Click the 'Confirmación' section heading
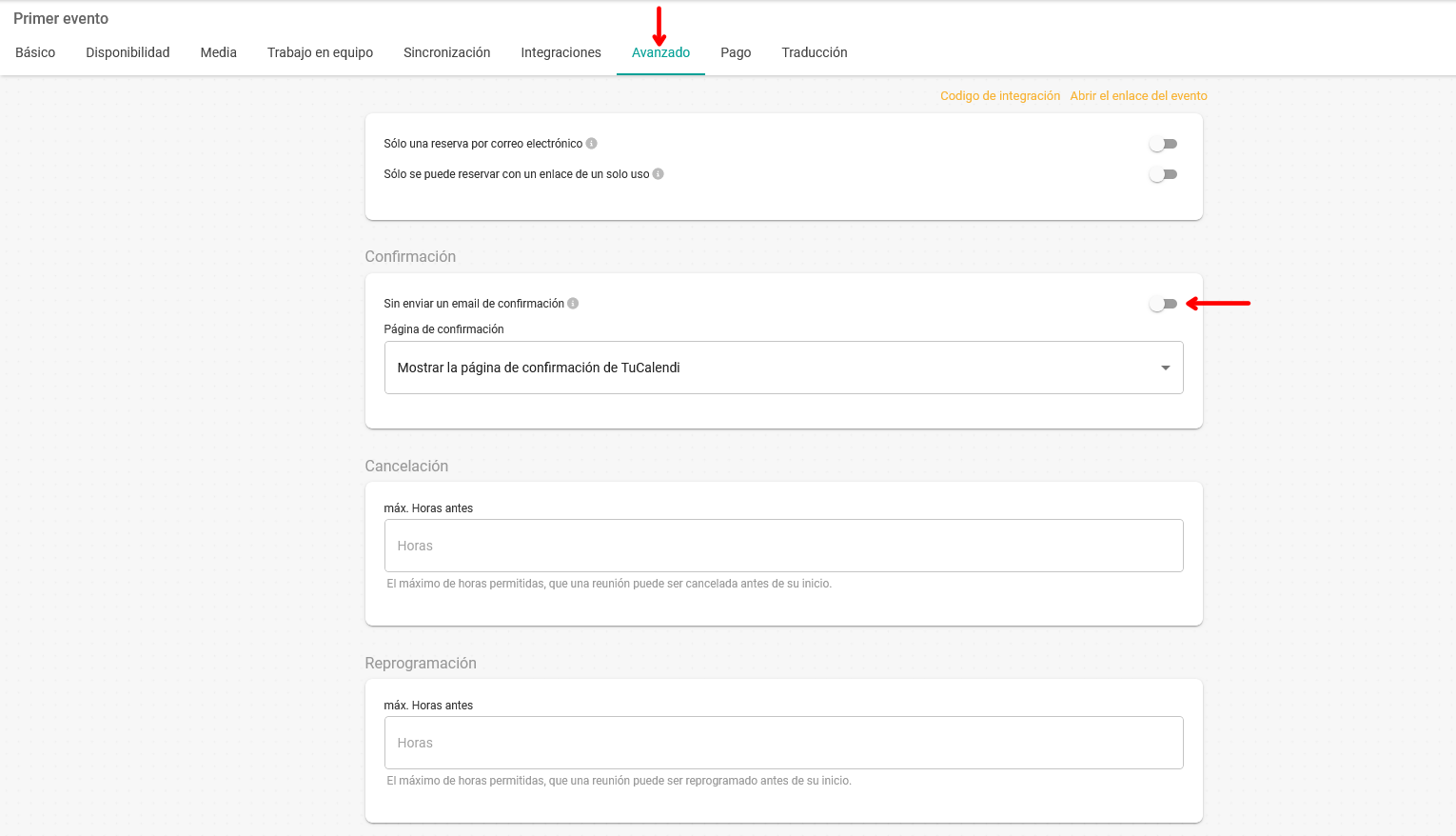 410,256
